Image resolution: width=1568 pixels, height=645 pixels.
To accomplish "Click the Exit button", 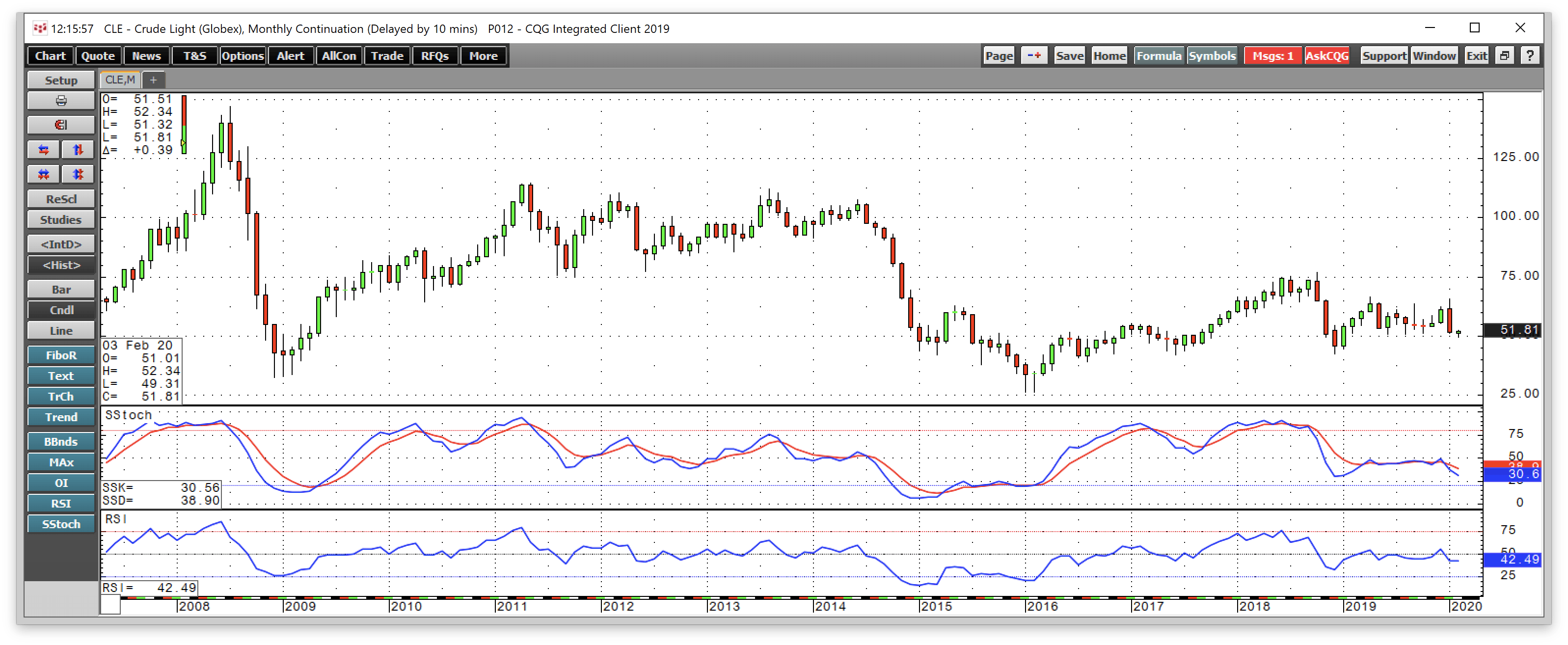I will (x=1476, y=56).
